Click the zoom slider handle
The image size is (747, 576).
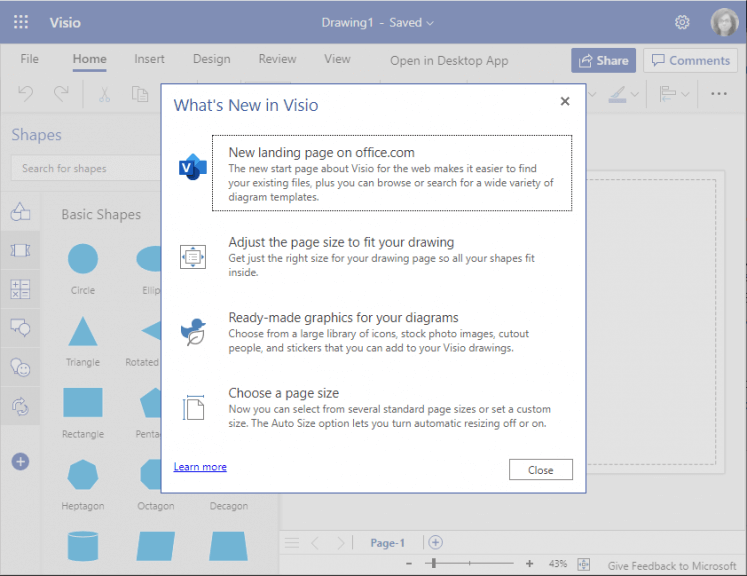click(x=434, y=564)
